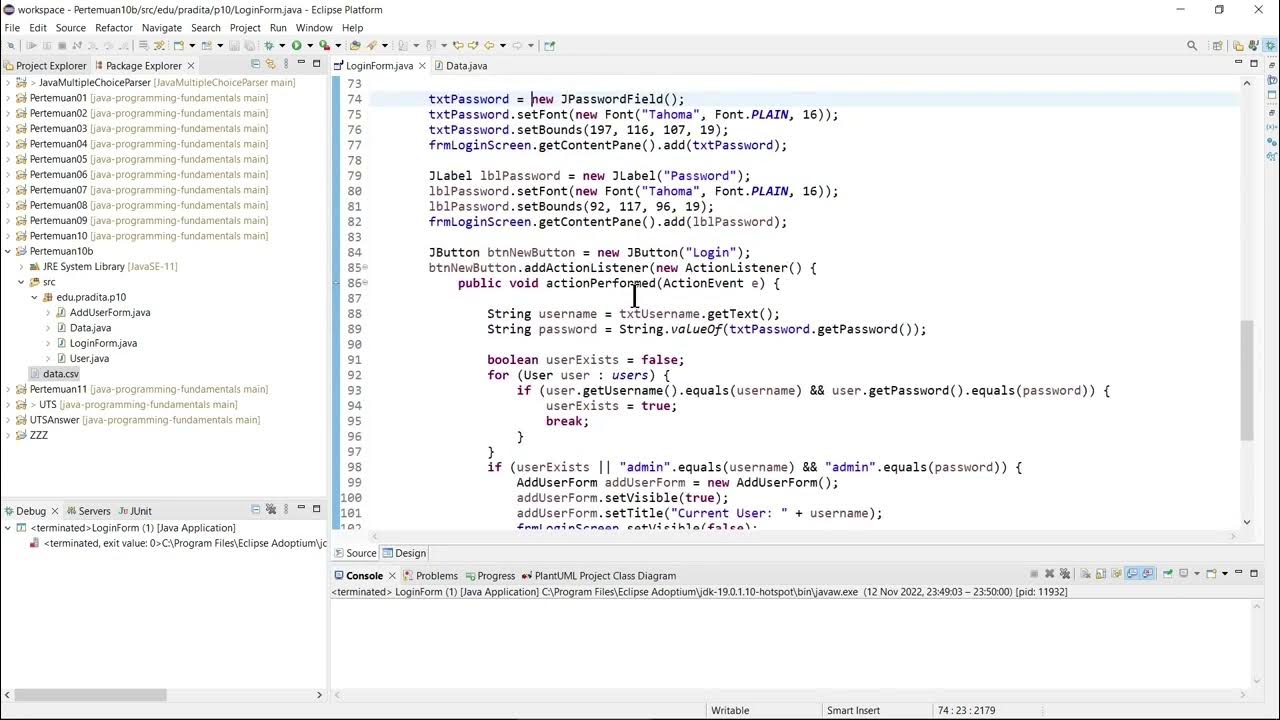Open the JUnit view tab
1280x720 pixels.
click(134, 511)
